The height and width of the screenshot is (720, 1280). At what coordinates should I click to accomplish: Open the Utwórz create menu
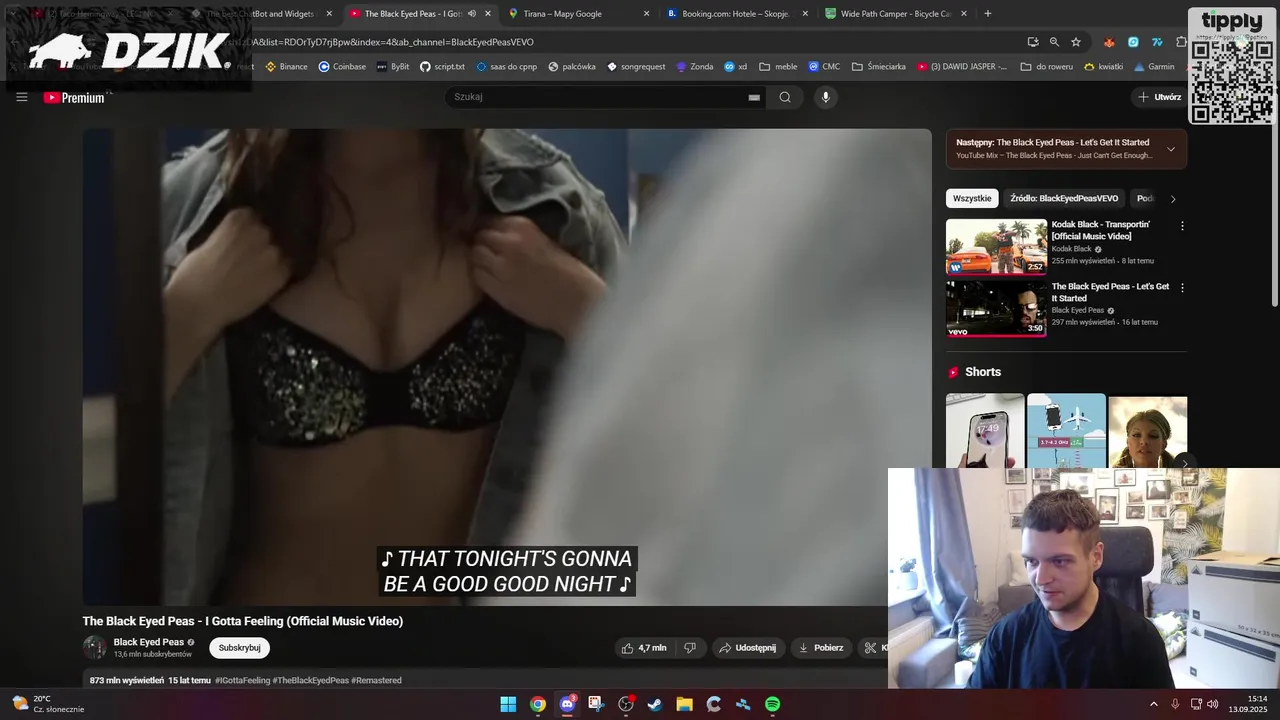1159,97
